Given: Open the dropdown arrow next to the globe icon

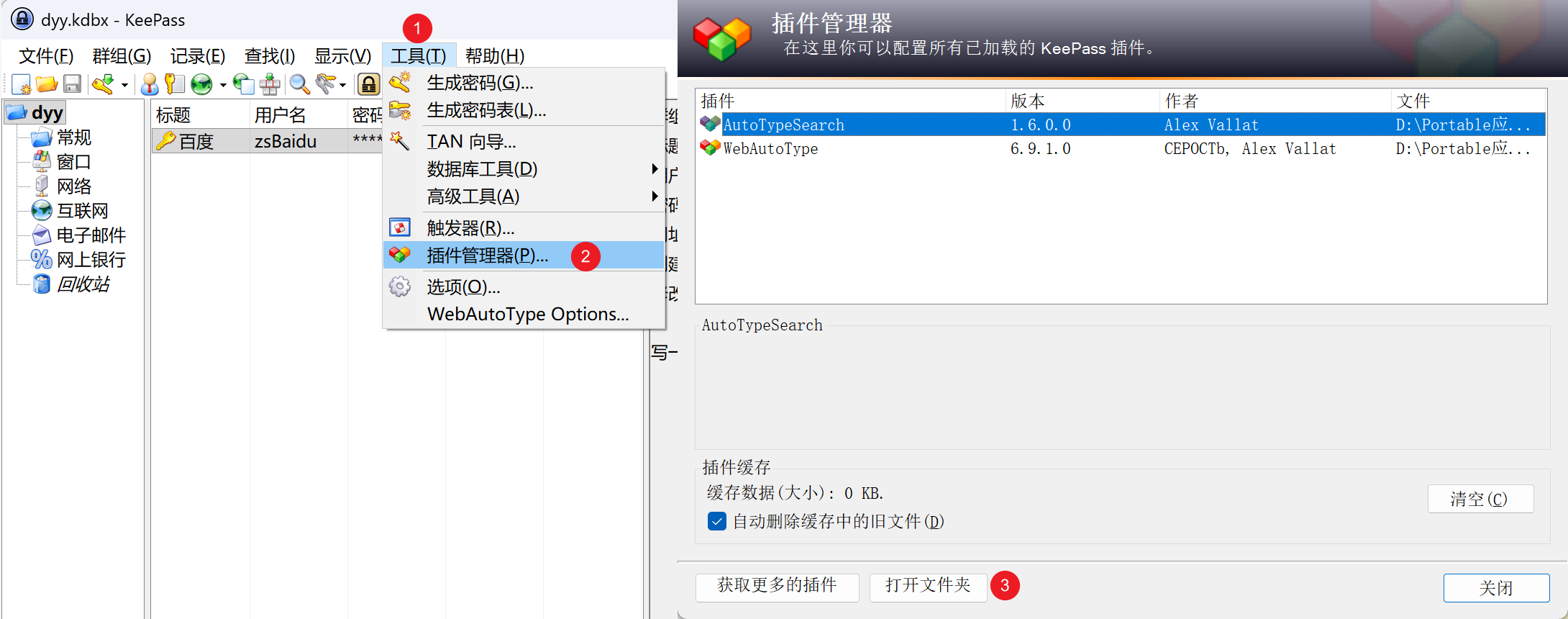Looking at the screenshot, I should click(x=222, y=85).
